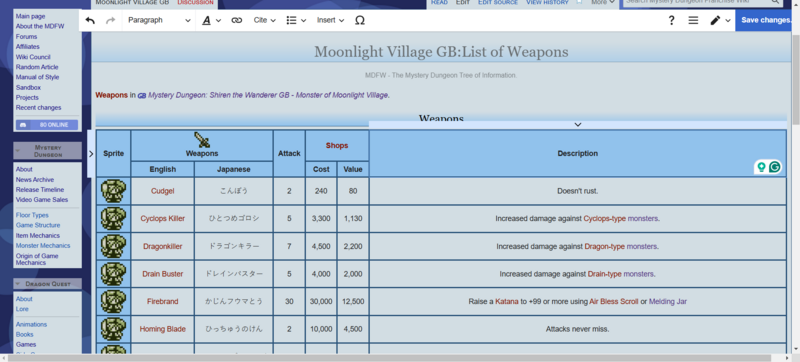
Task: Open the Cite dropdown
Action: [x=264, y=20]
